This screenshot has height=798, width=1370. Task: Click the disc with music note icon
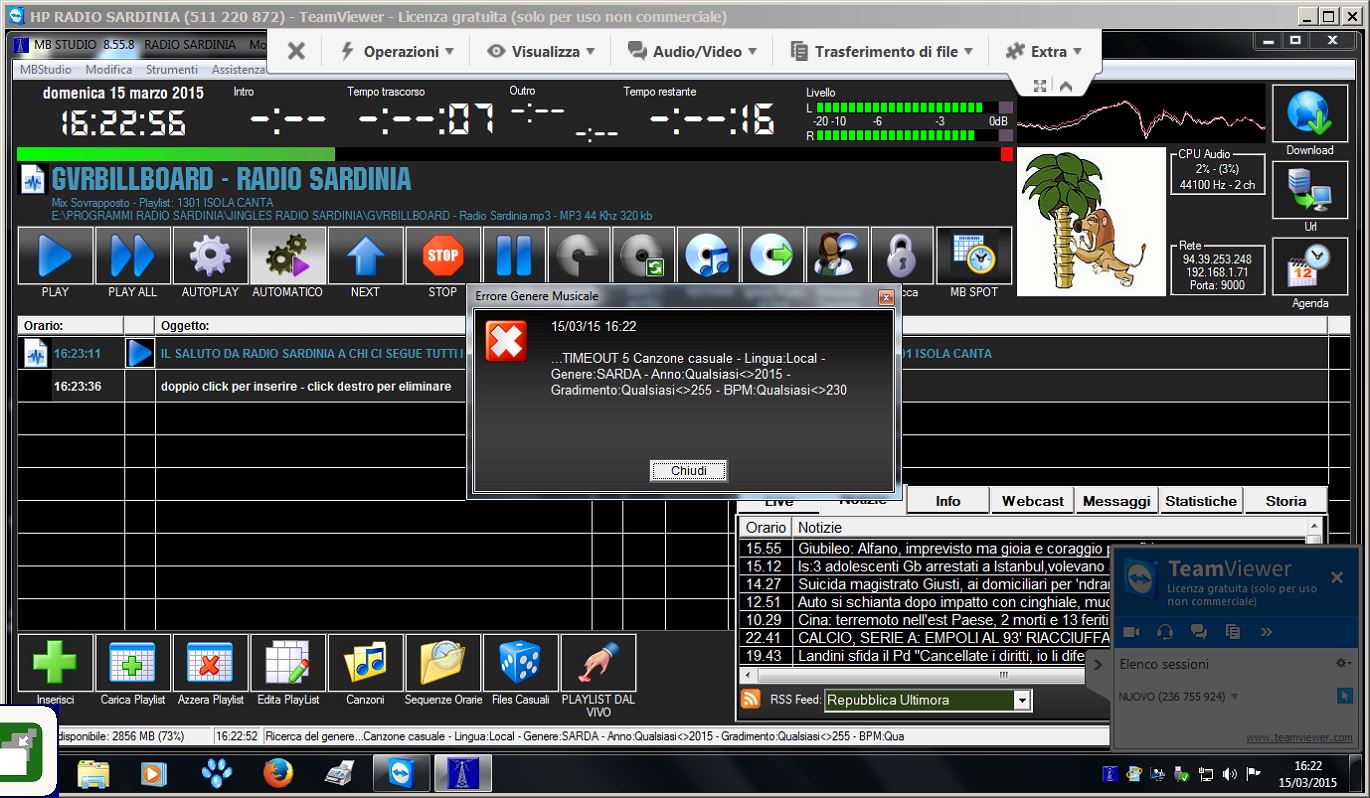click(x=708, y=256)
